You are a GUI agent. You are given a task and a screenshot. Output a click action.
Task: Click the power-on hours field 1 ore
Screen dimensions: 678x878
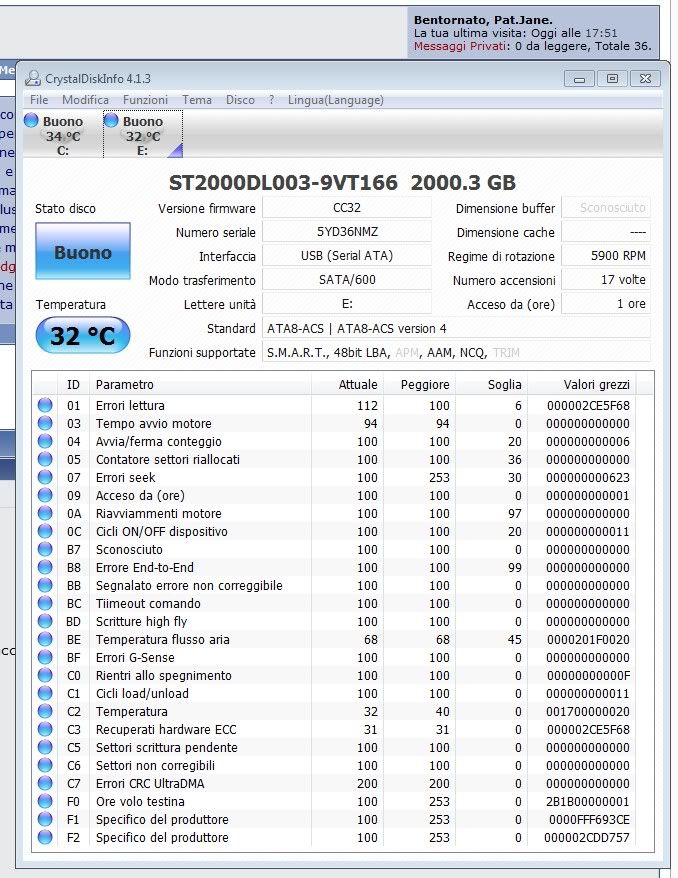point(606,304)
